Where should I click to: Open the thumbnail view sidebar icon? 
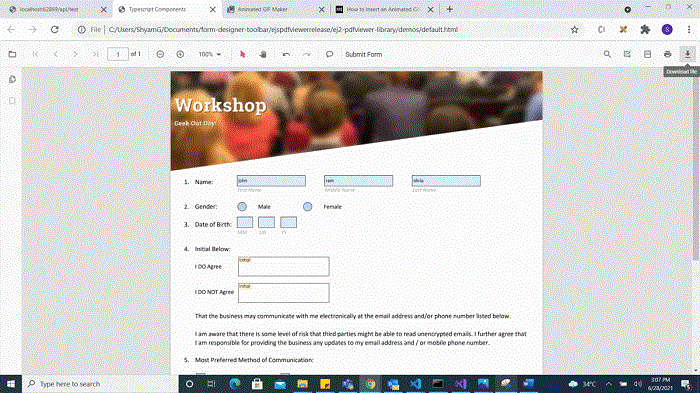coord(12,79)
